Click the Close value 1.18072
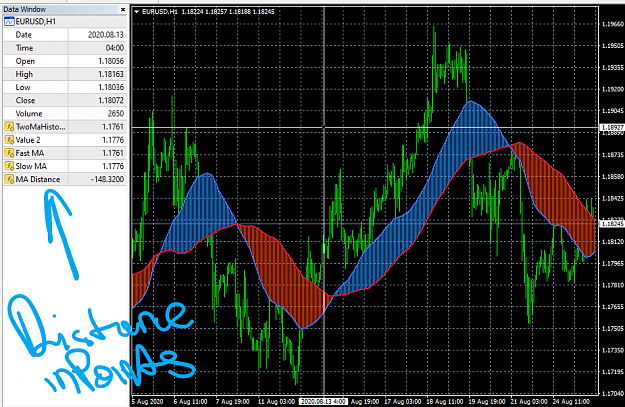 111,100
